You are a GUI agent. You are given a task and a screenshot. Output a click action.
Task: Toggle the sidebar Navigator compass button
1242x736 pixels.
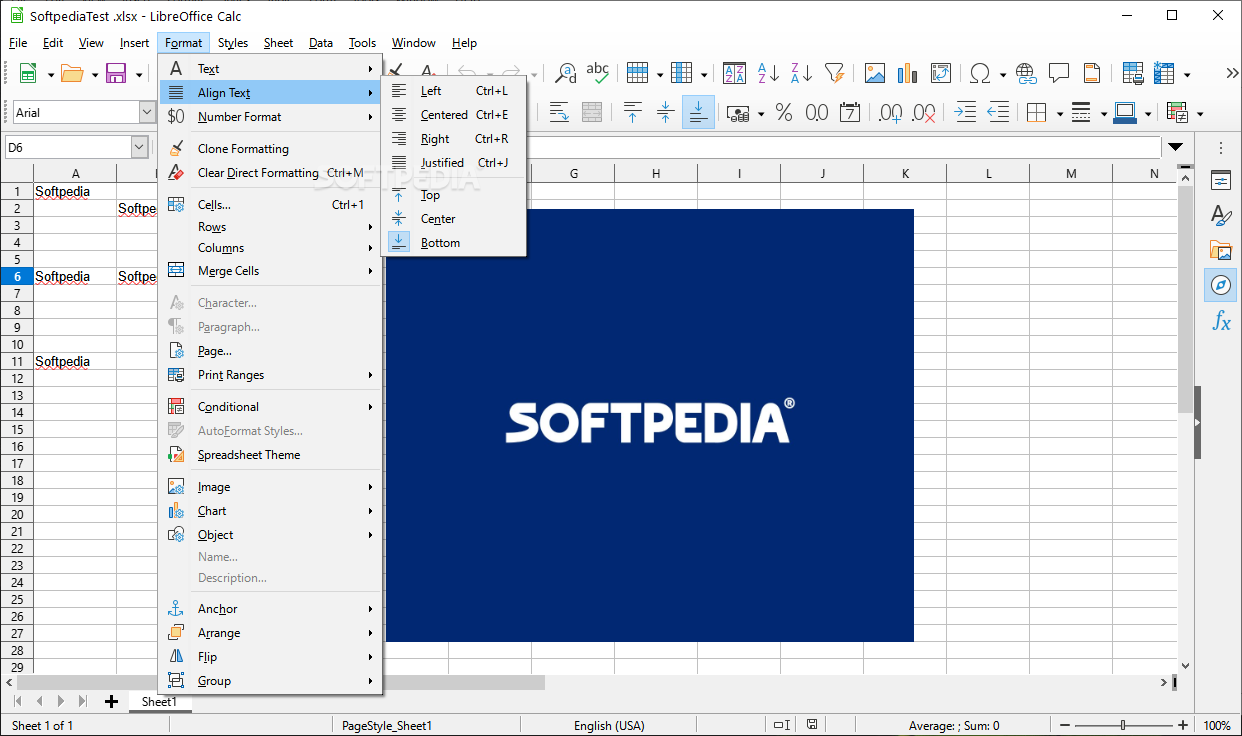1221,285
